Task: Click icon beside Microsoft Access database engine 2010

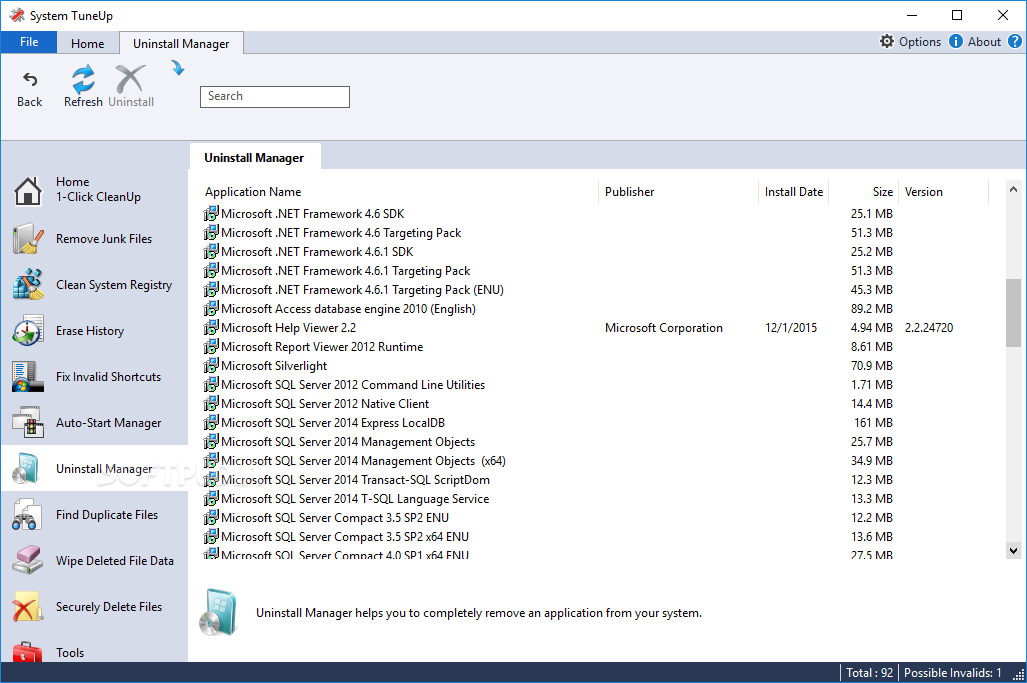Action: [211, 308]
